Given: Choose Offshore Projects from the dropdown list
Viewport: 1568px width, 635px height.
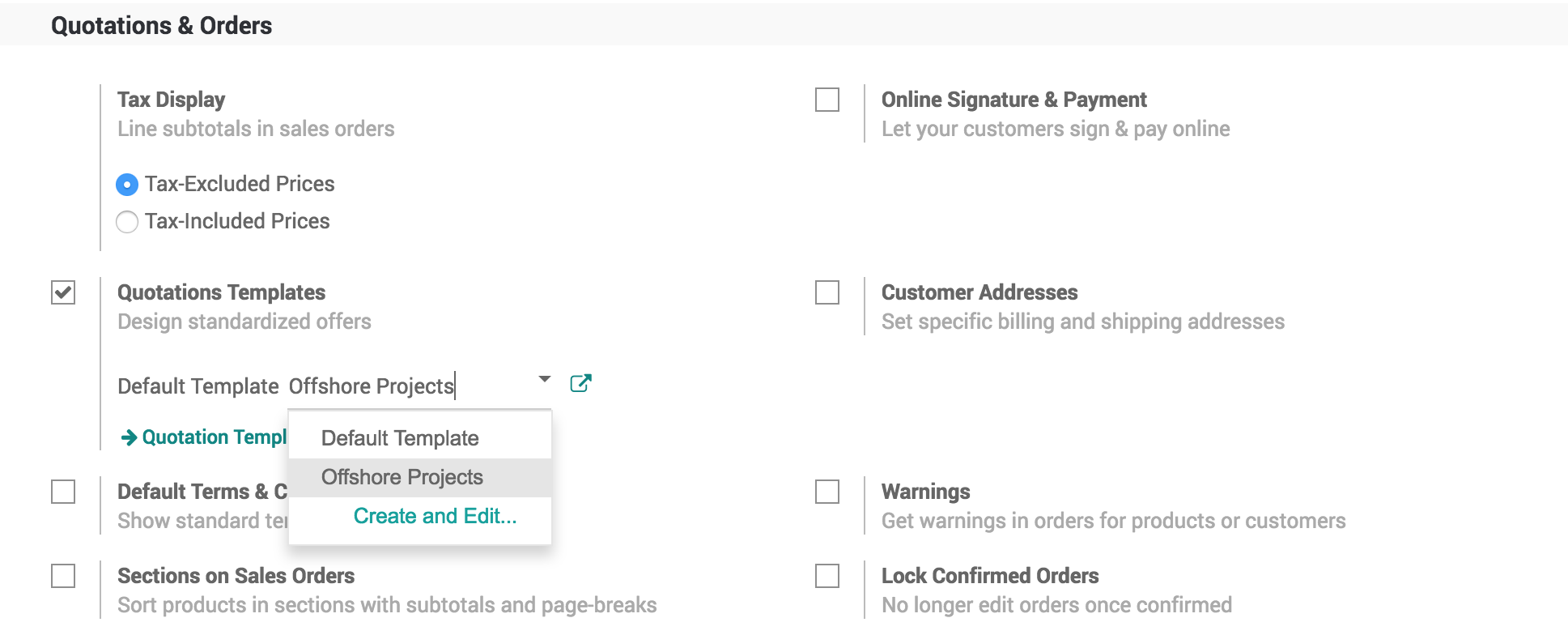Looking at the screenshot, I should (402, 477).
